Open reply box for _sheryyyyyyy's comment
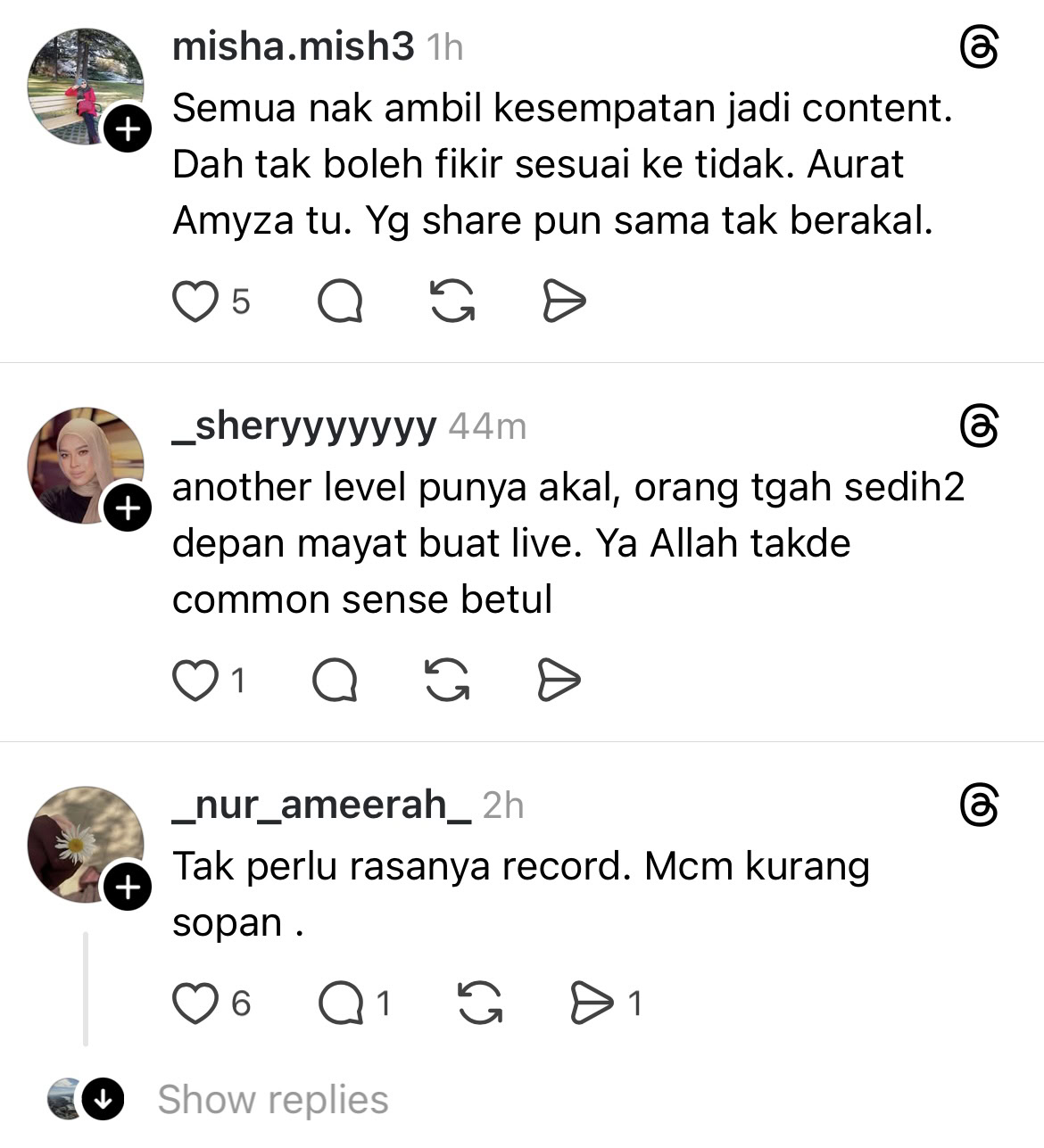Image resolution: width=1044 pixels, height=1148 pixels. pos(336,681)
